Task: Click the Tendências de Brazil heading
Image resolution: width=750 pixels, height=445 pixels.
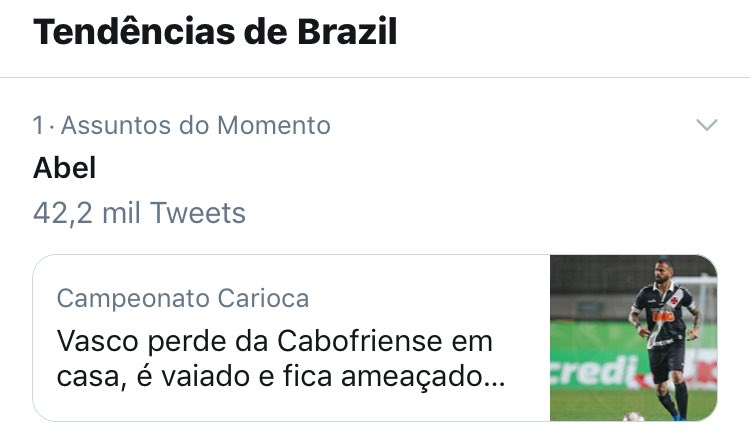Action: (215, 32)
